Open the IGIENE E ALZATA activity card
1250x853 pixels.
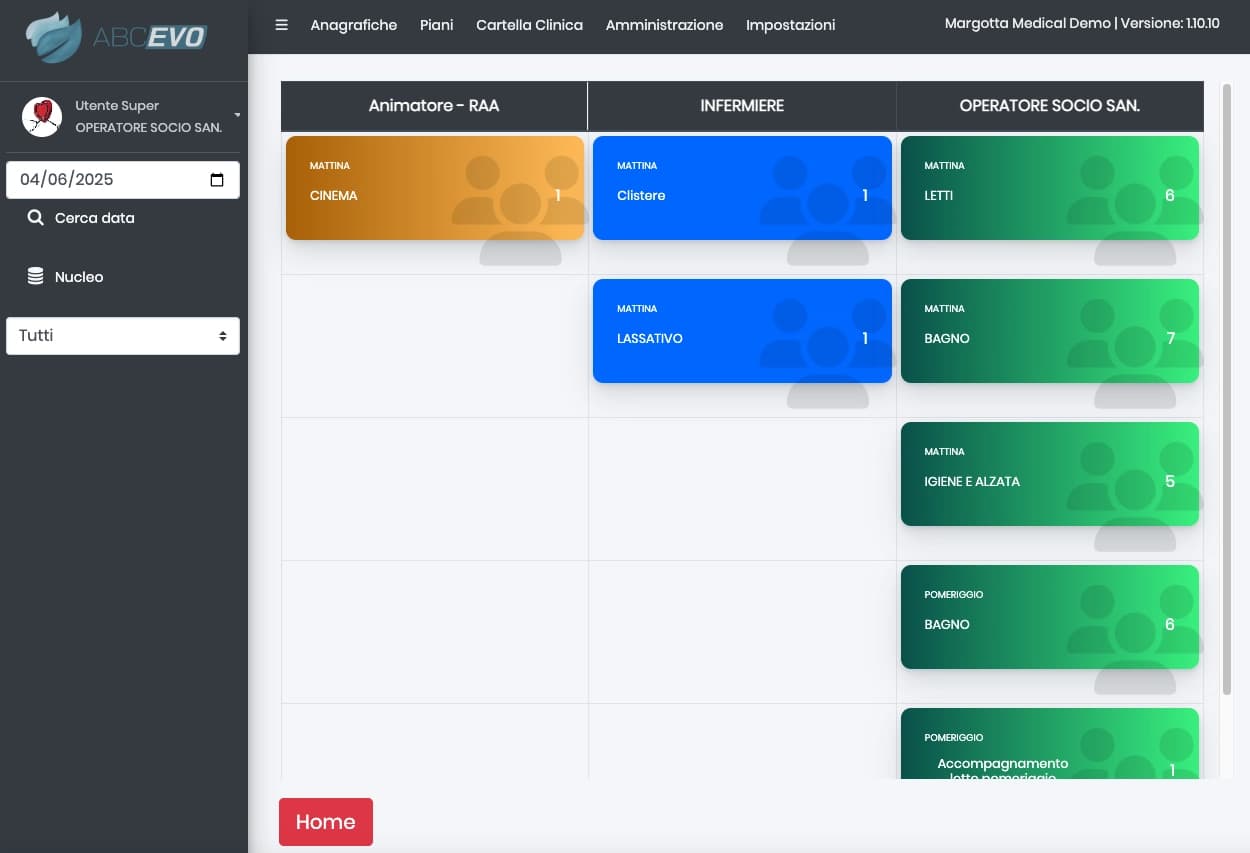click(x=1049, y=474)
